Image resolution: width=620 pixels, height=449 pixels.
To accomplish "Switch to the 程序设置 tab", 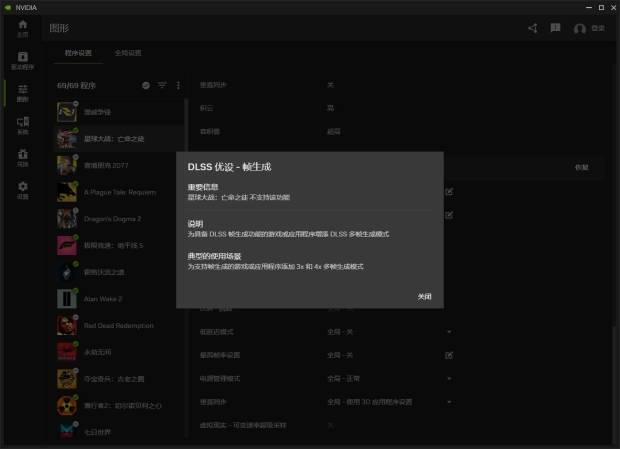I will [x=78, y=53].
